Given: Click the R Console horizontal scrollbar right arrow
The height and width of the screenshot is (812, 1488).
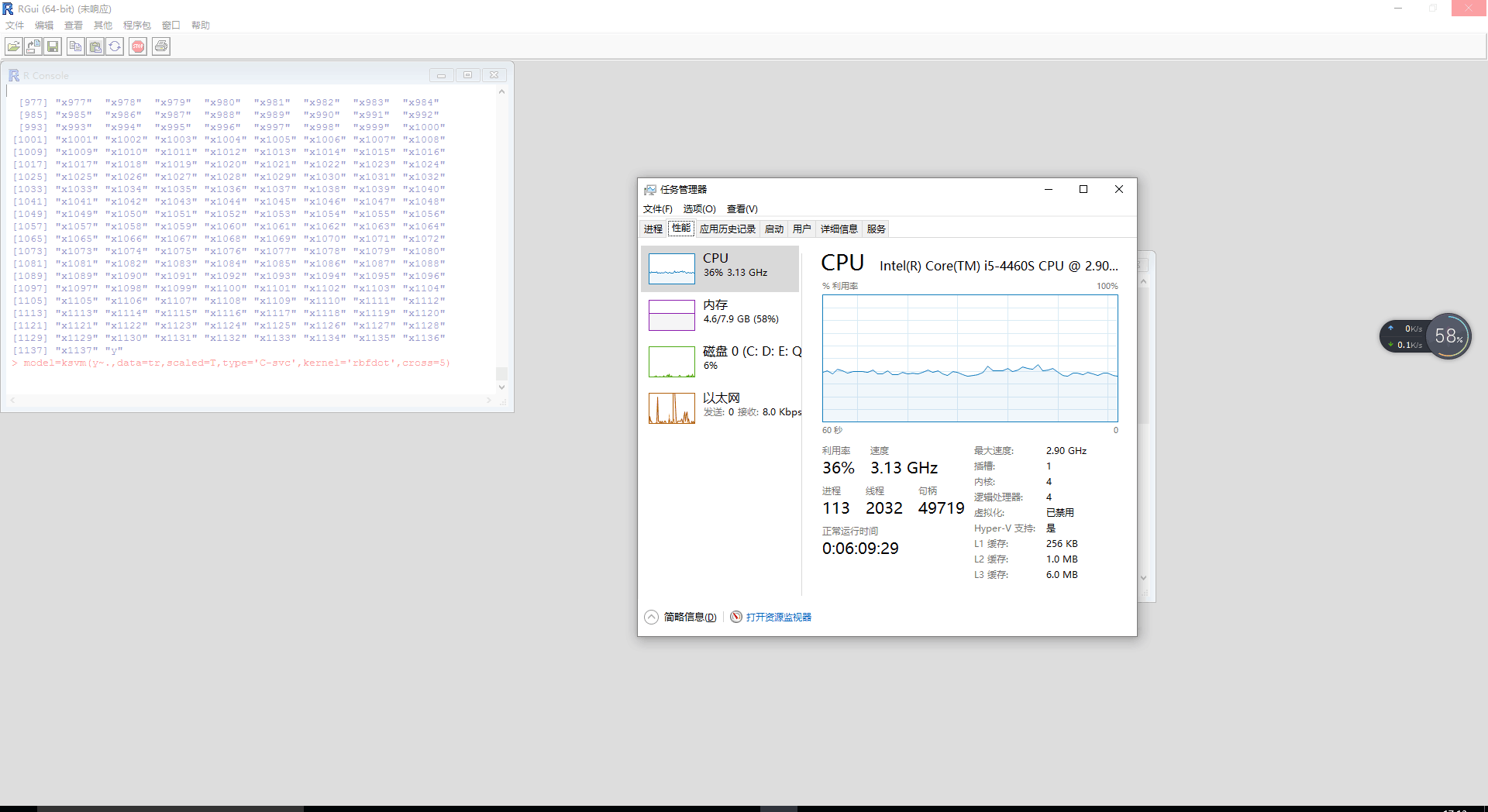Looking at the screenshot, I should 489,401.
